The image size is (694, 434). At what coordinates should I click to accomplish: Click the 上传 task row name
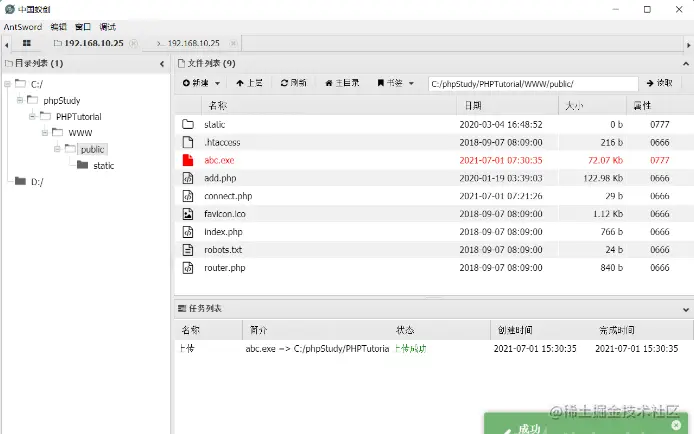pos(187,349)
